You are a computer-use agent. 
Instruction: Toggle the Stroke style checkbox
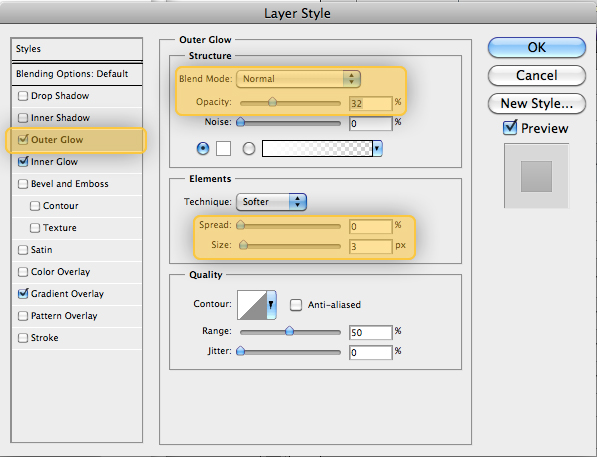point(23,338)
